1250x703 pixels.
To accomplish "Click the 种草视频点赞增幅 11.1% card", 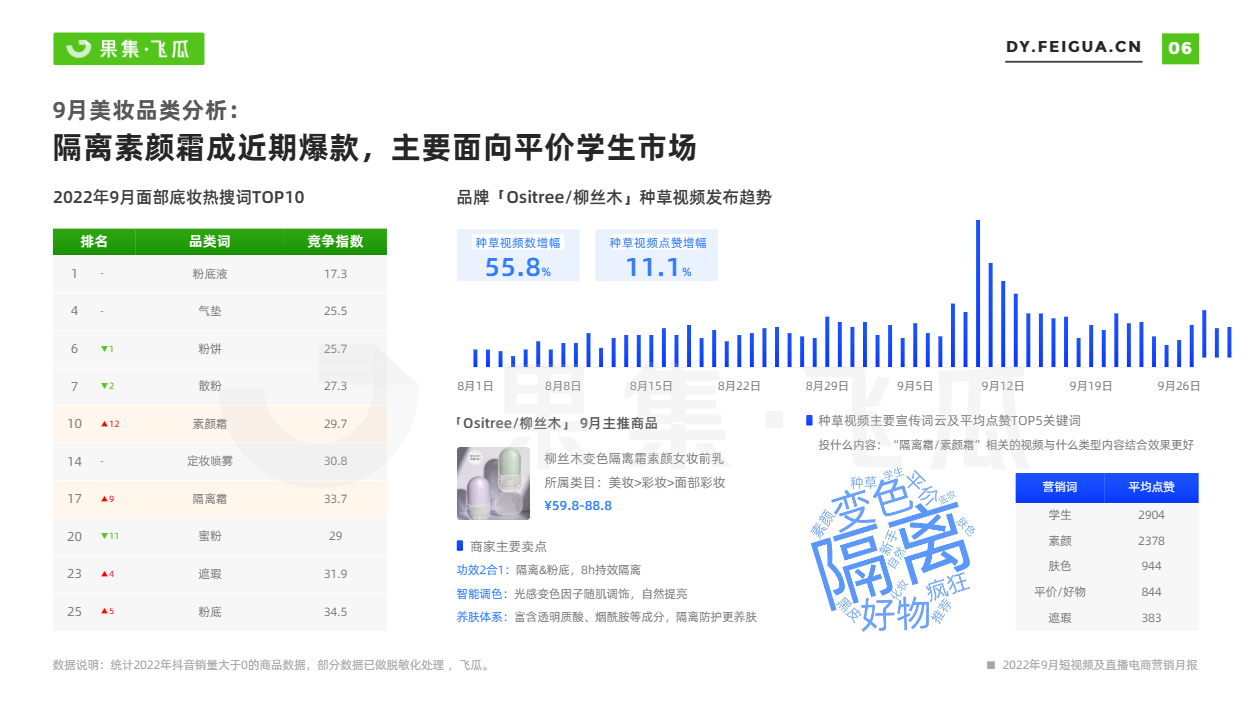I will [658, 256].
